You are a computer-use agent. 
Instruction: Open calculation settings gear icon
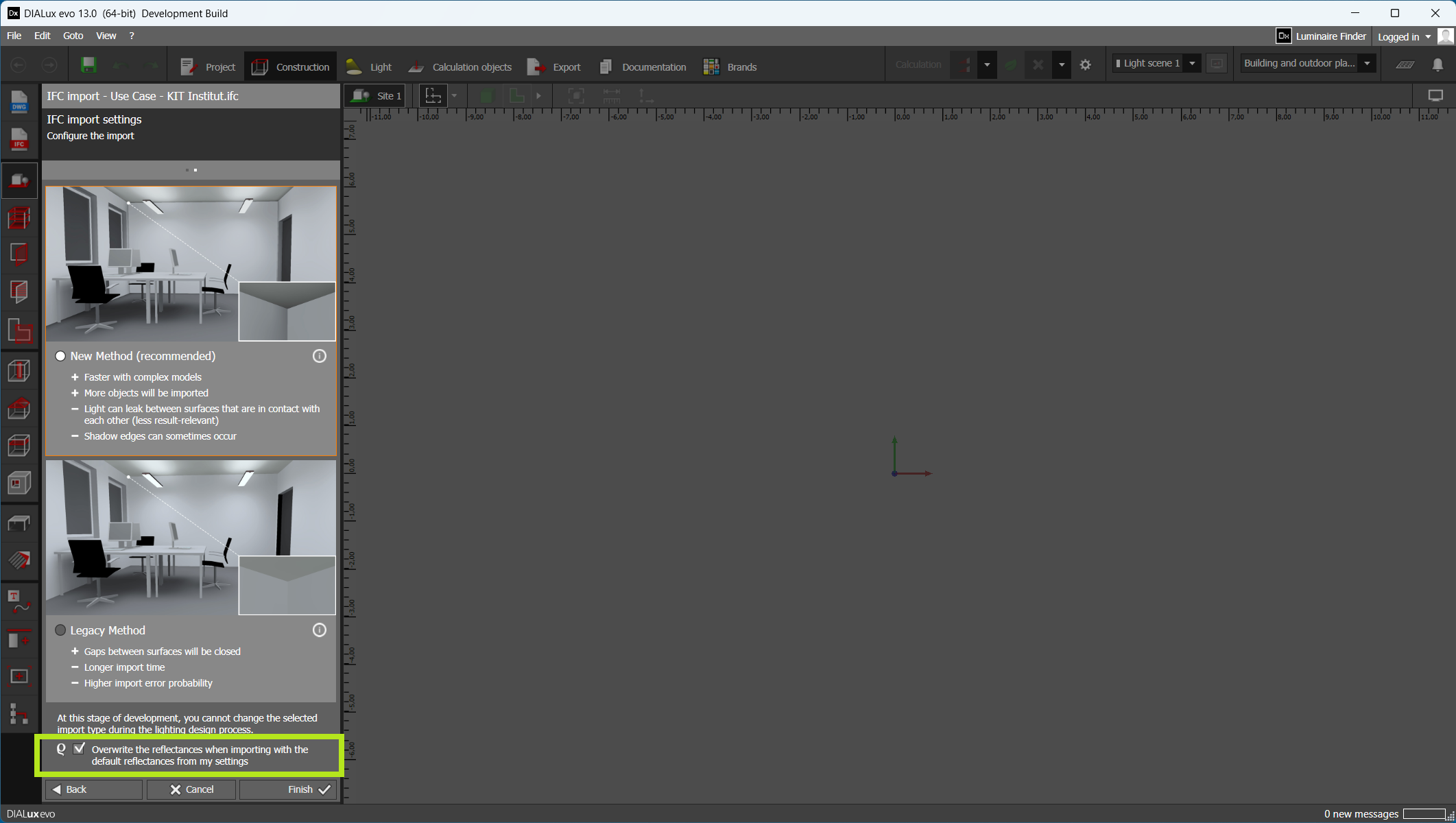click(x=1085, y=65)
